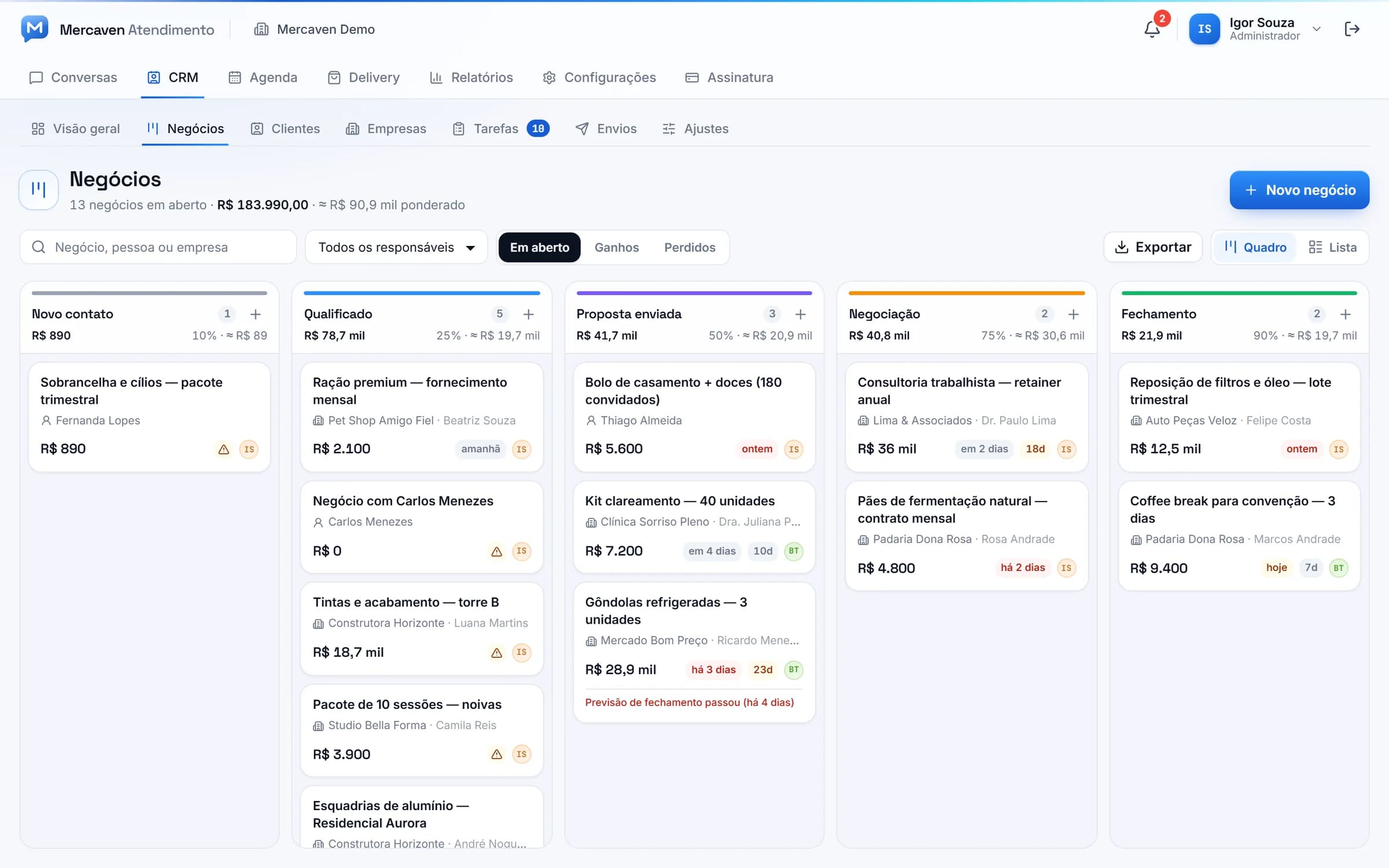Click the IS avatar on Consultoria trabalhista card
This screenshot has height=868, width=1389.
pyautogui.click(x=1066, y=449)
